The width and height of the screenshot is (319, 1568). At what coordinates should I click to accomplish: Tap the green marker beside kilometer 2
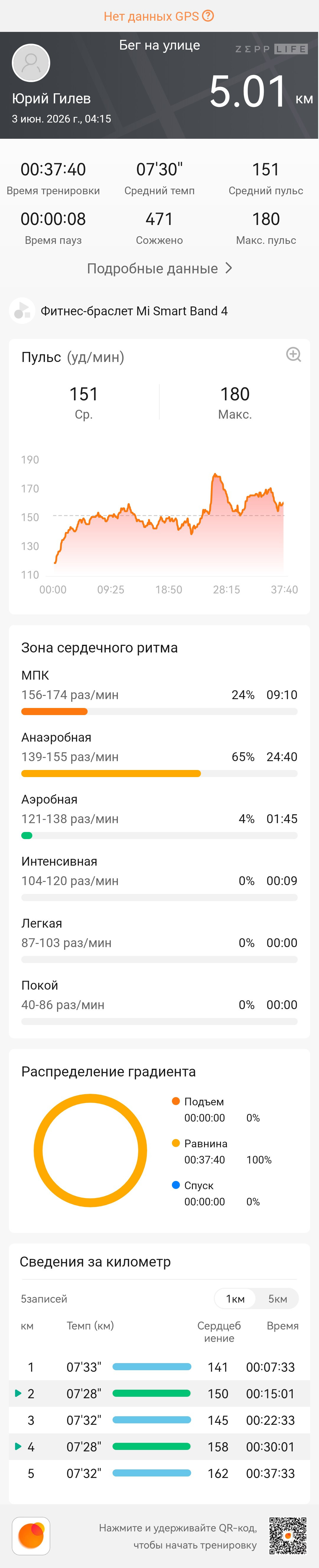point(18,1393)
